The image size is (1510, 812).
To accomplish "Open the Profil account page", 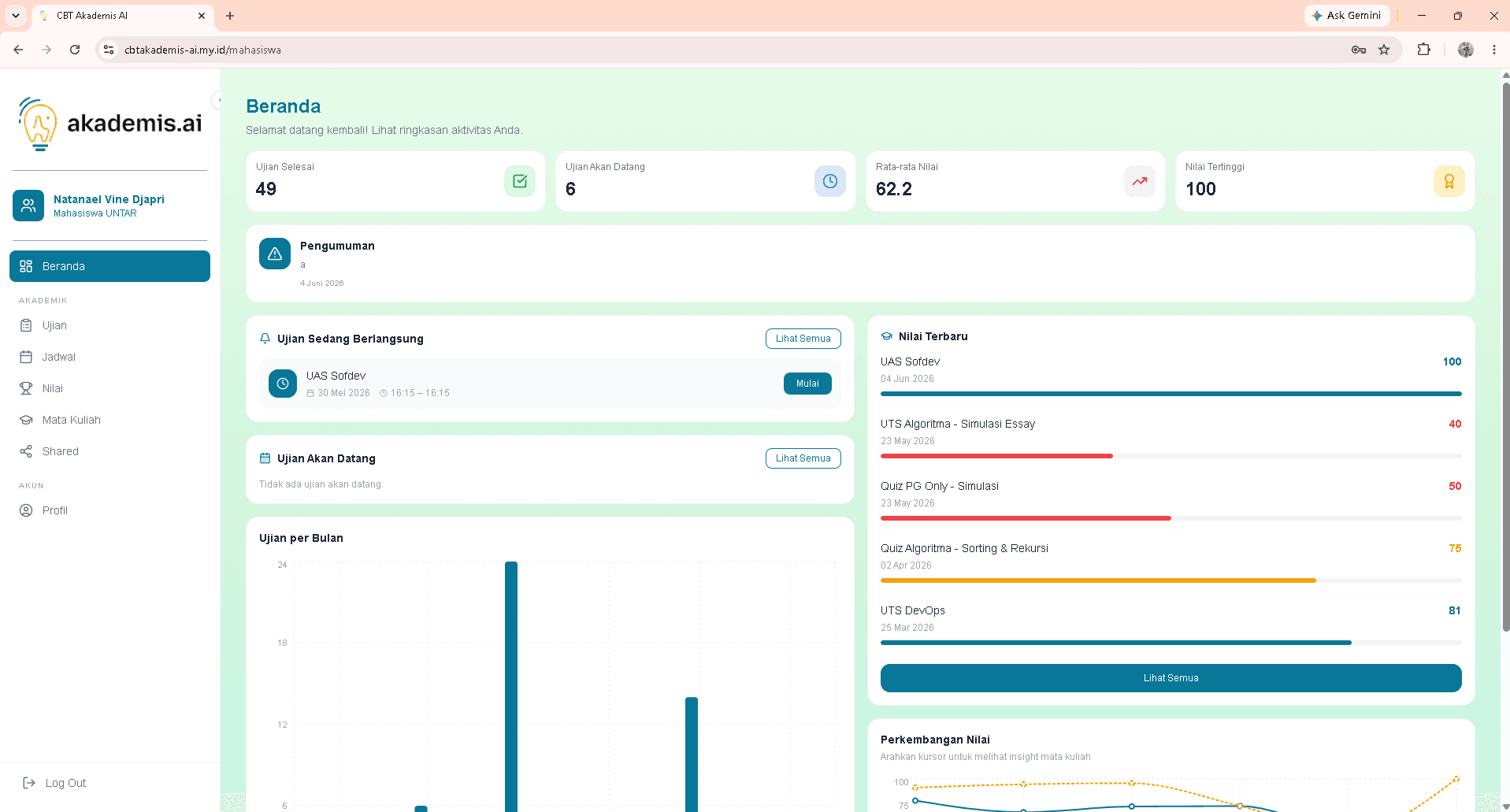I will tap(109, 510).
